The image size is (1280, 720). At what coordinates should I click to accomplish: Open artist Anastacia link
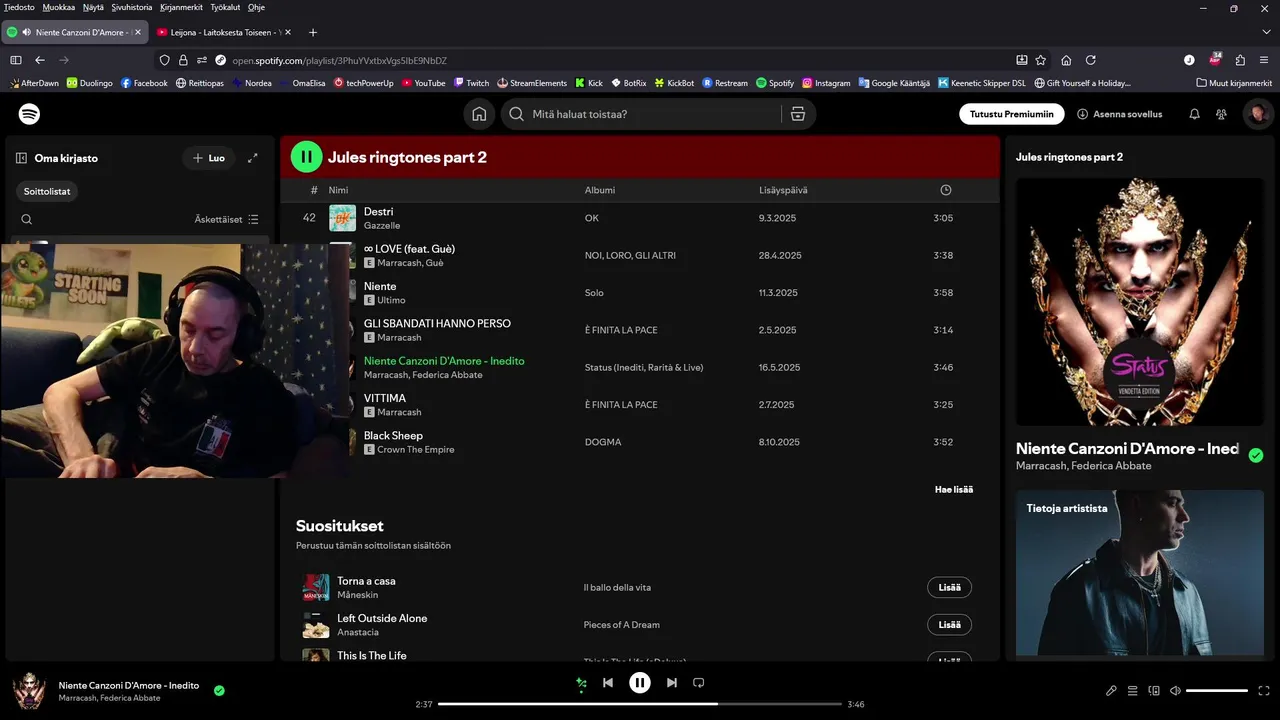tap(358, 632)
